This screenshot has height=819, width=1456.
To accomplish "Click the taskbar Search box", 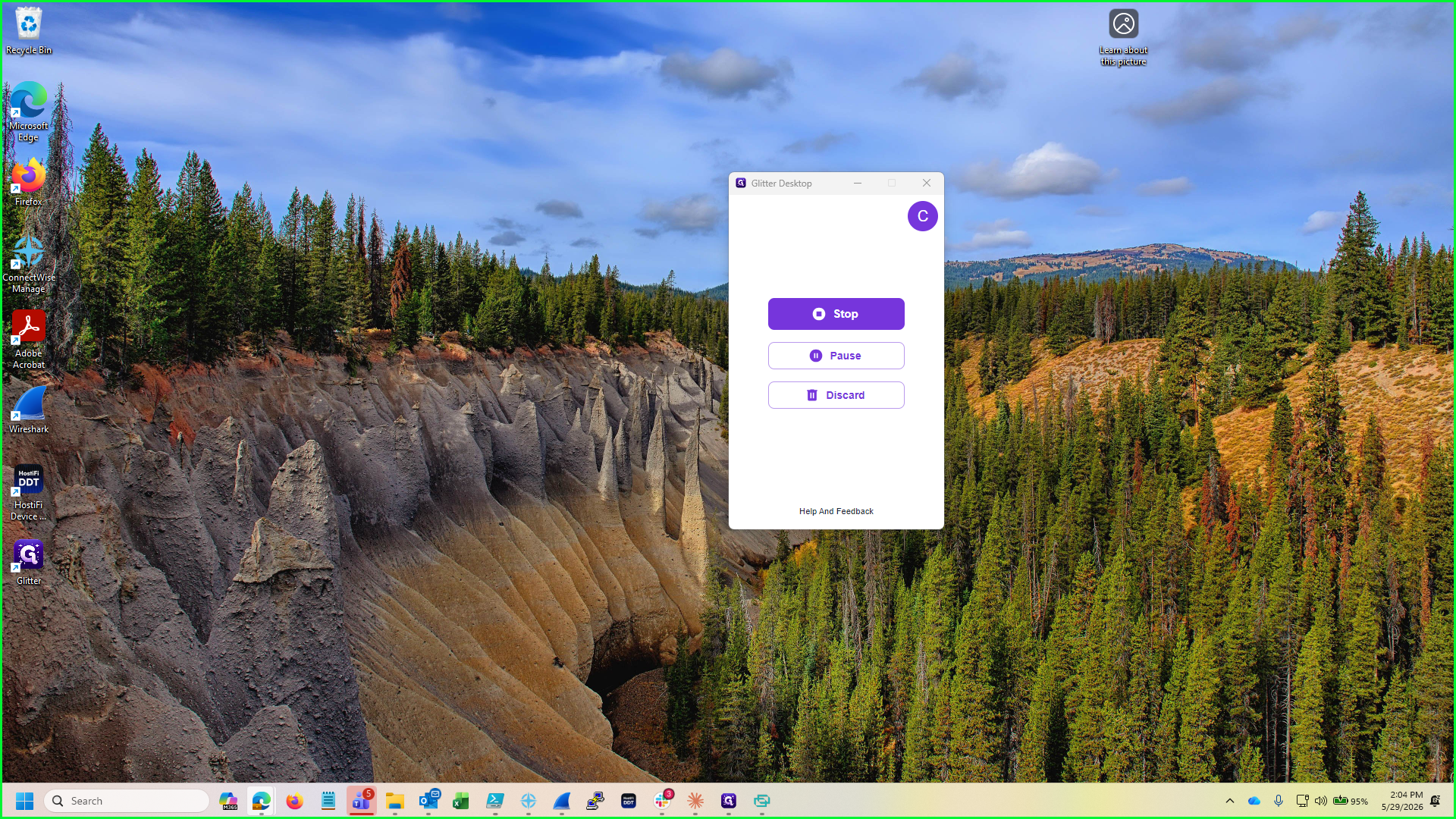I will point(127,801).
